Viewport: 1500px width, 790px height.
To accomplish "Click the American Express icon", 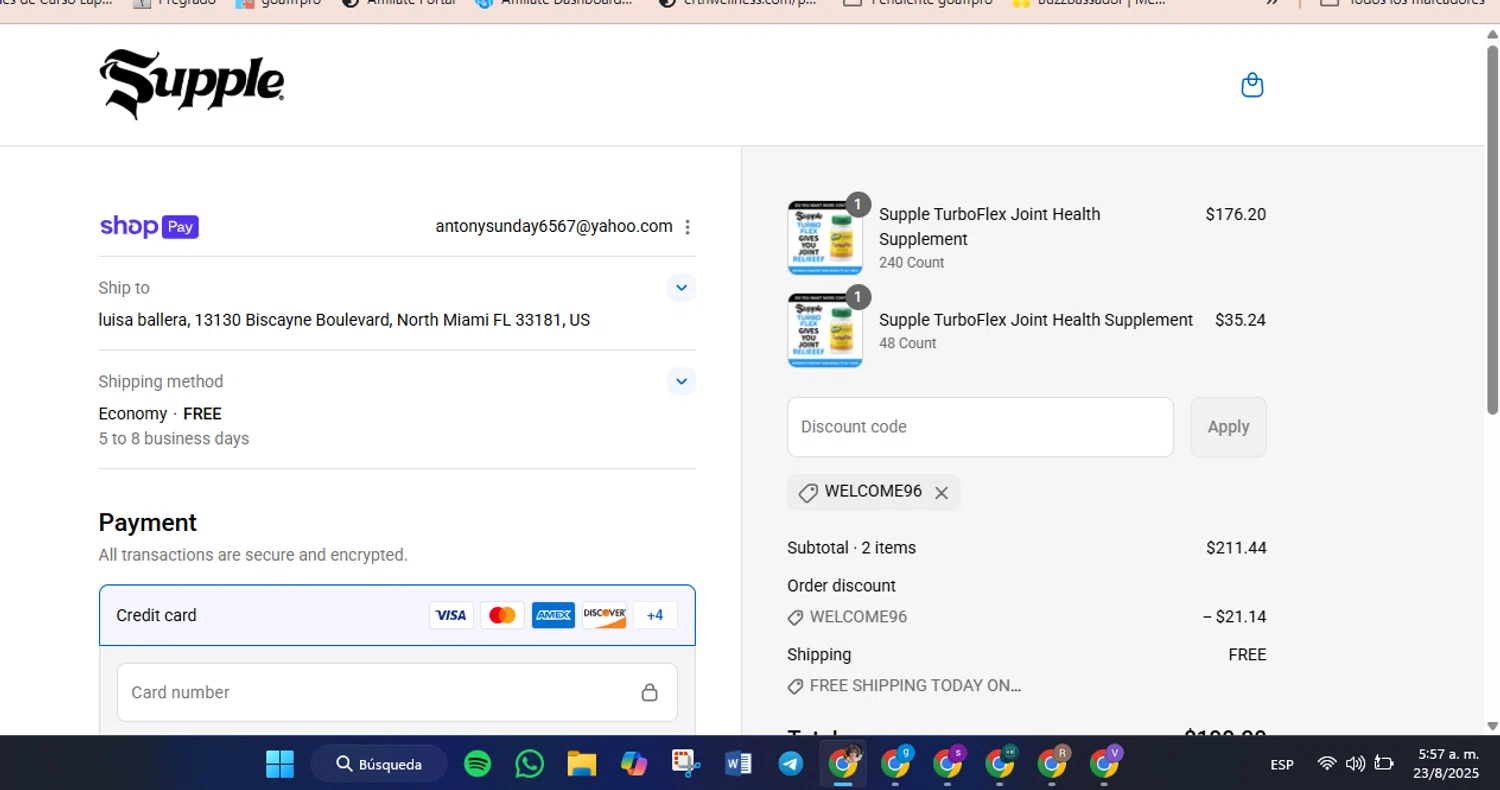I will (x=553, y=615).
